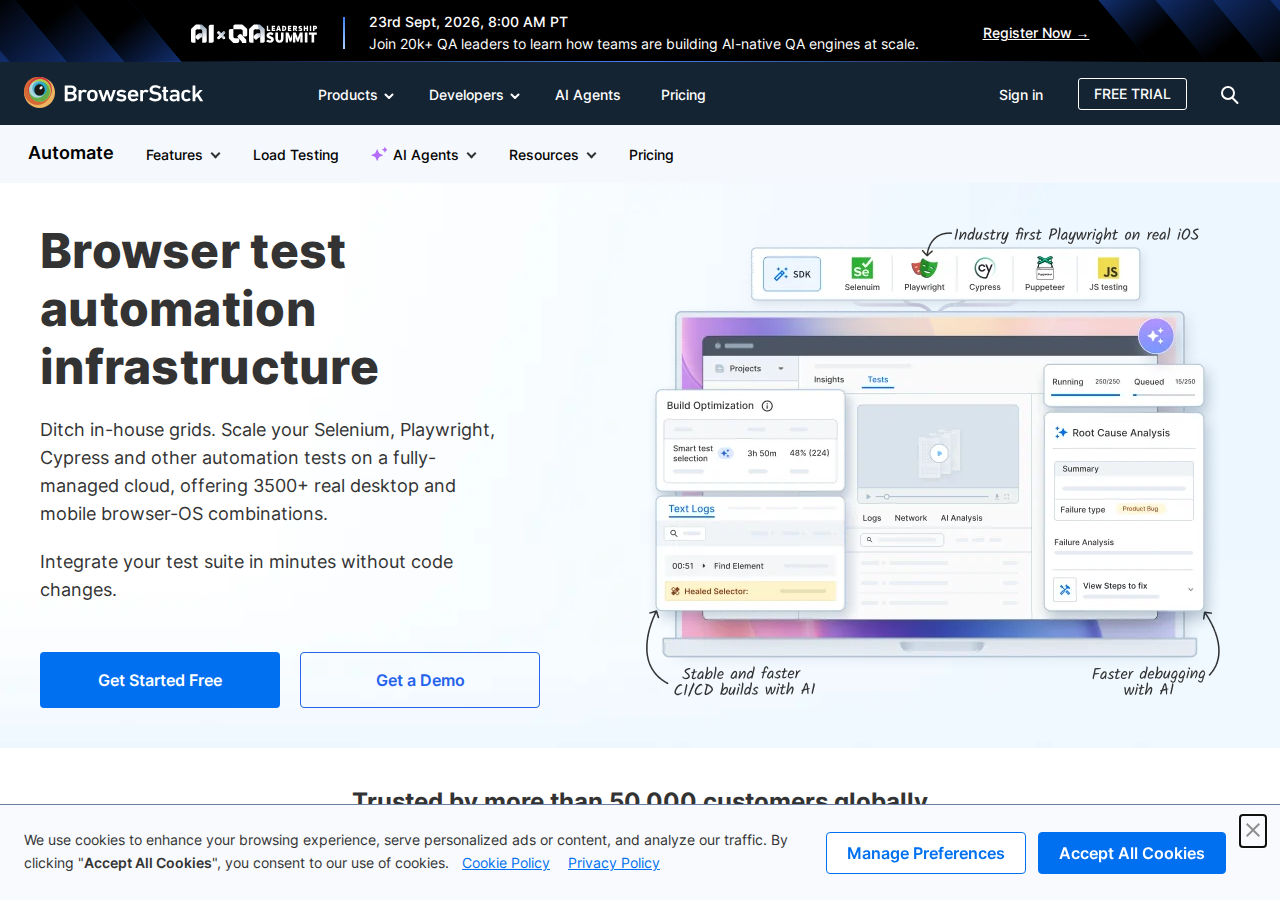Screen dimensions: 1280x900
Task: Open Pricing in top navigation bar
Action: [683, 95]
